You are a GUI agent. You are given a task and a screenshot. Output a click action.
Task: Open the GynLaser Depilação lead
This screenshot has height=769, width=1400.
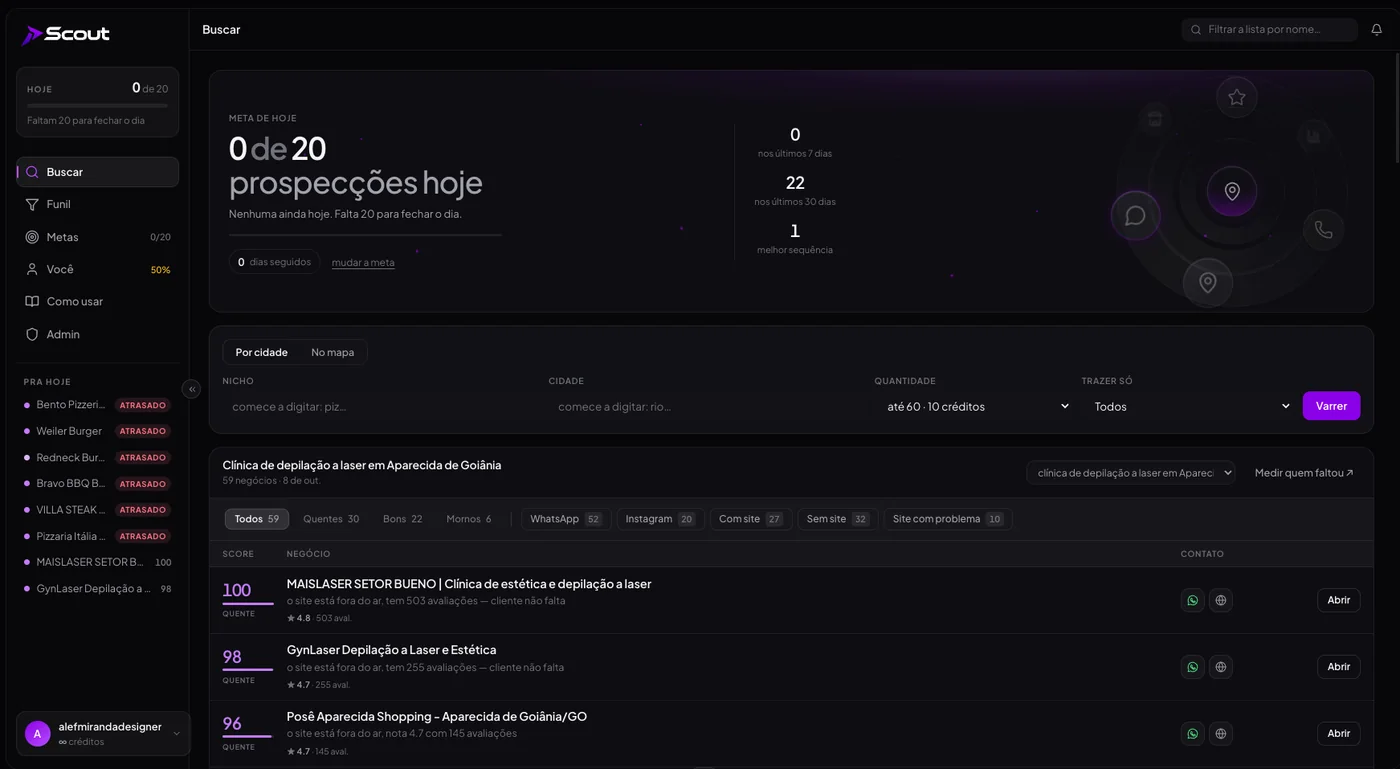tap(1338, 667)
